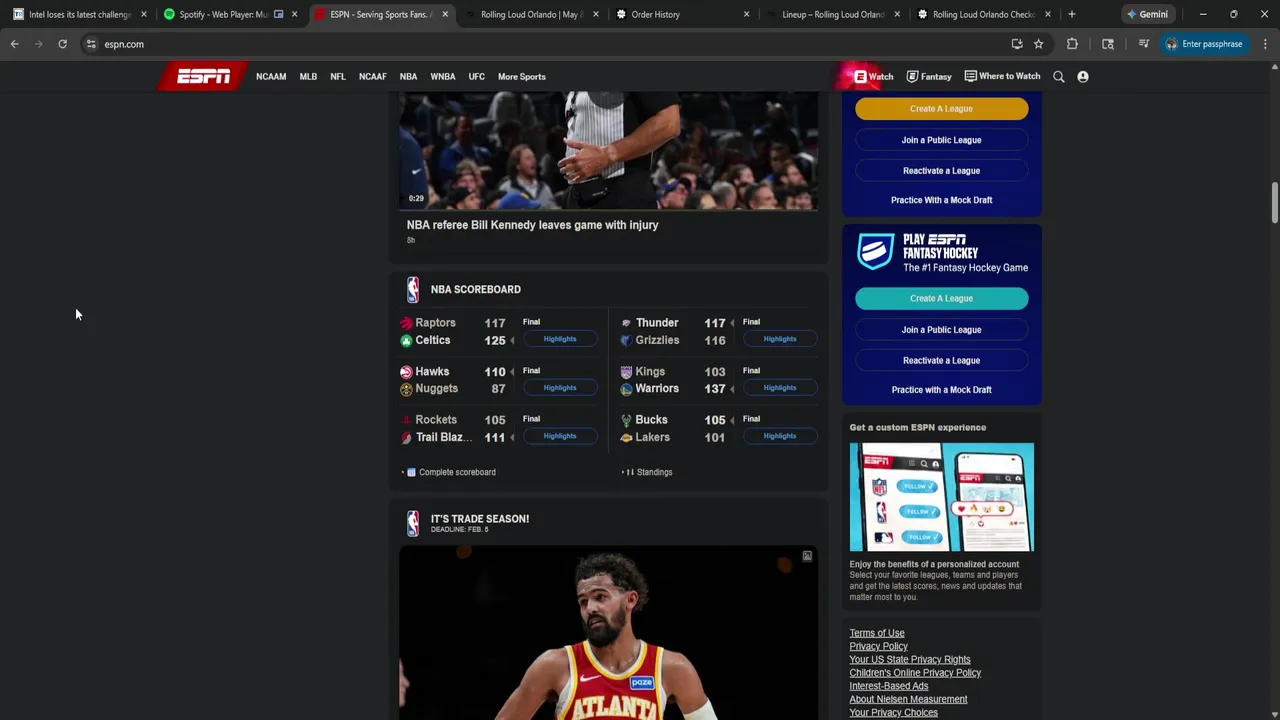The height and width of the screenshot is (720, 1280).
Task: Close the Order History tab
Action: (746, 14)
